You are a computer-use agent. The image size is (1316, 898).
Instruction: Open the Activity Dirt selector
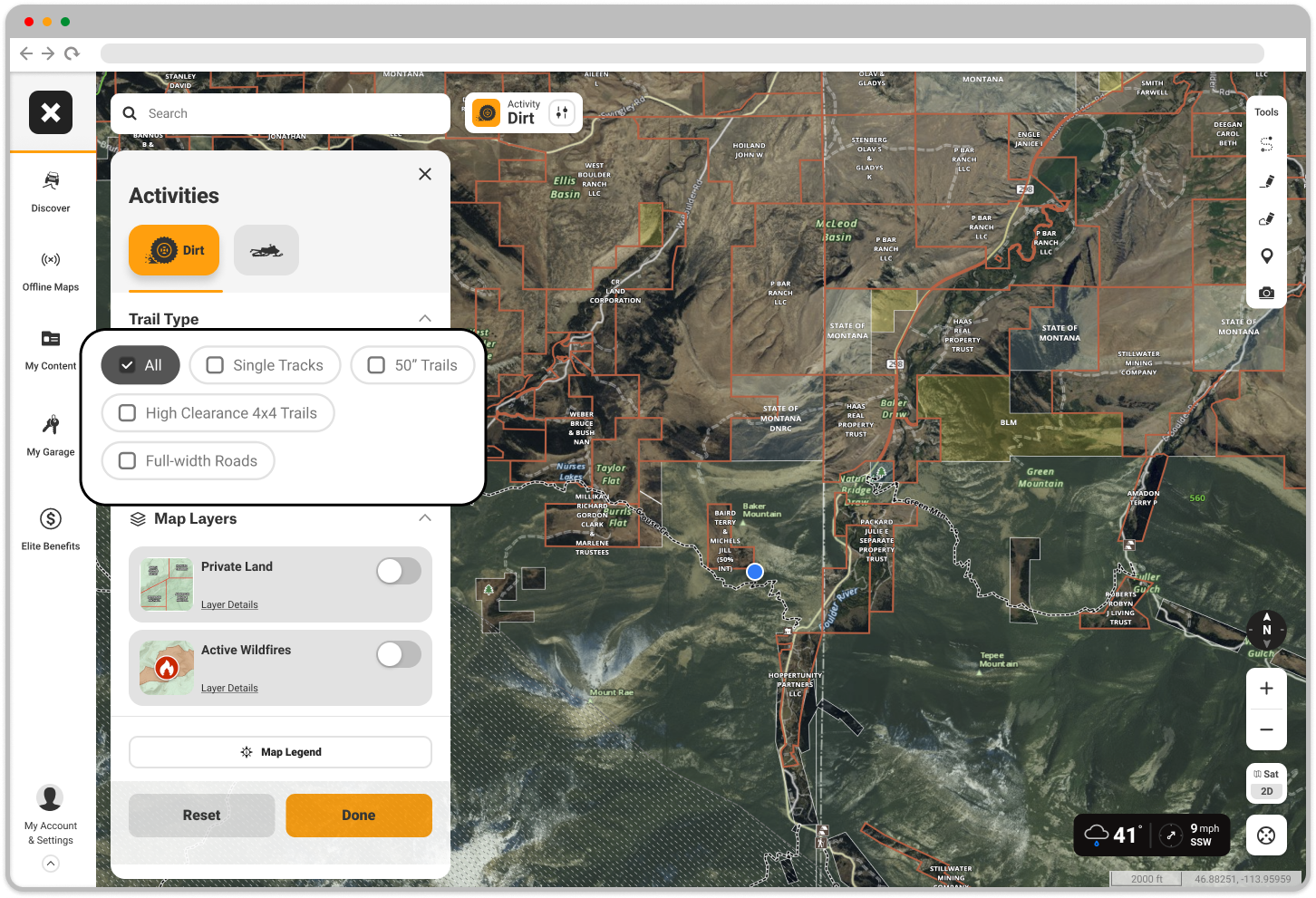524,112
